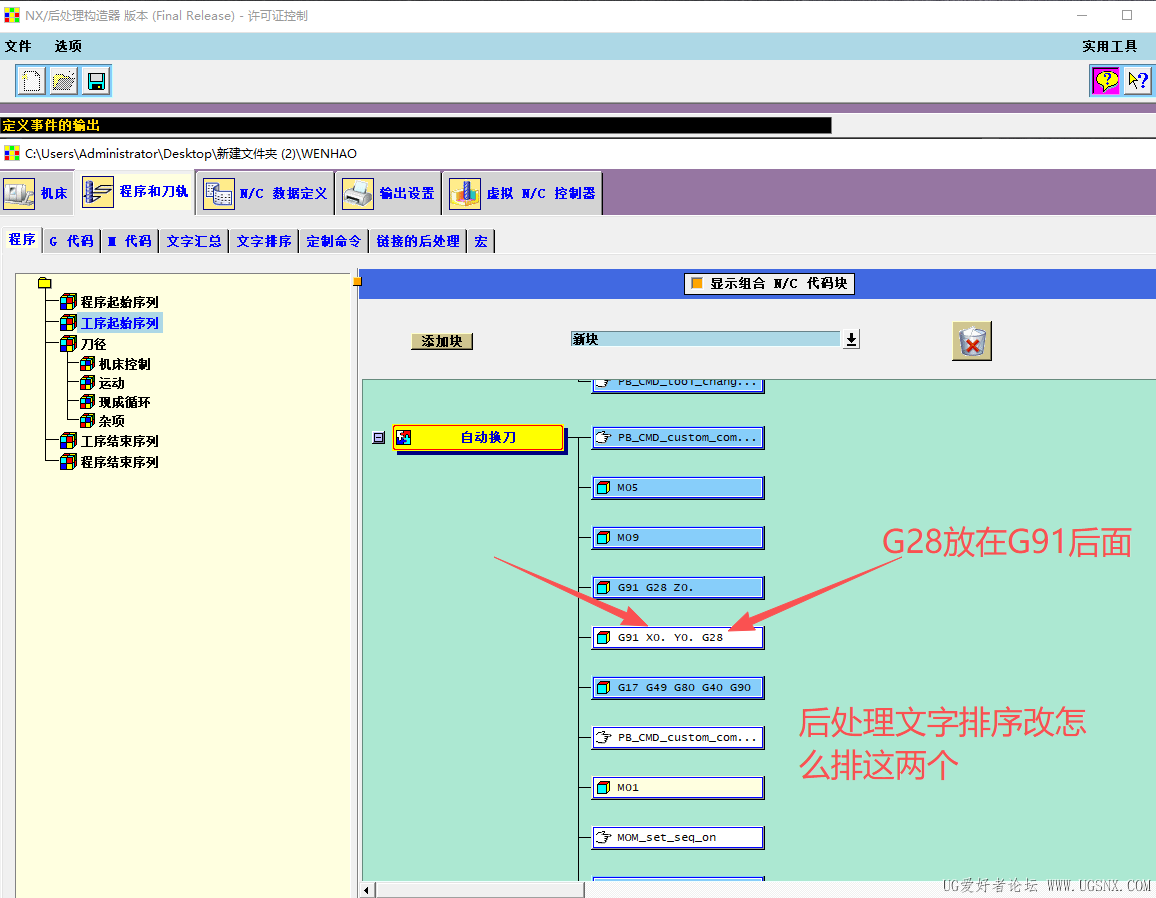This screenshot has height=898, width=1156.
Task: Switch to N/C 数据定义 tab
Action: [x=265, y=193]
